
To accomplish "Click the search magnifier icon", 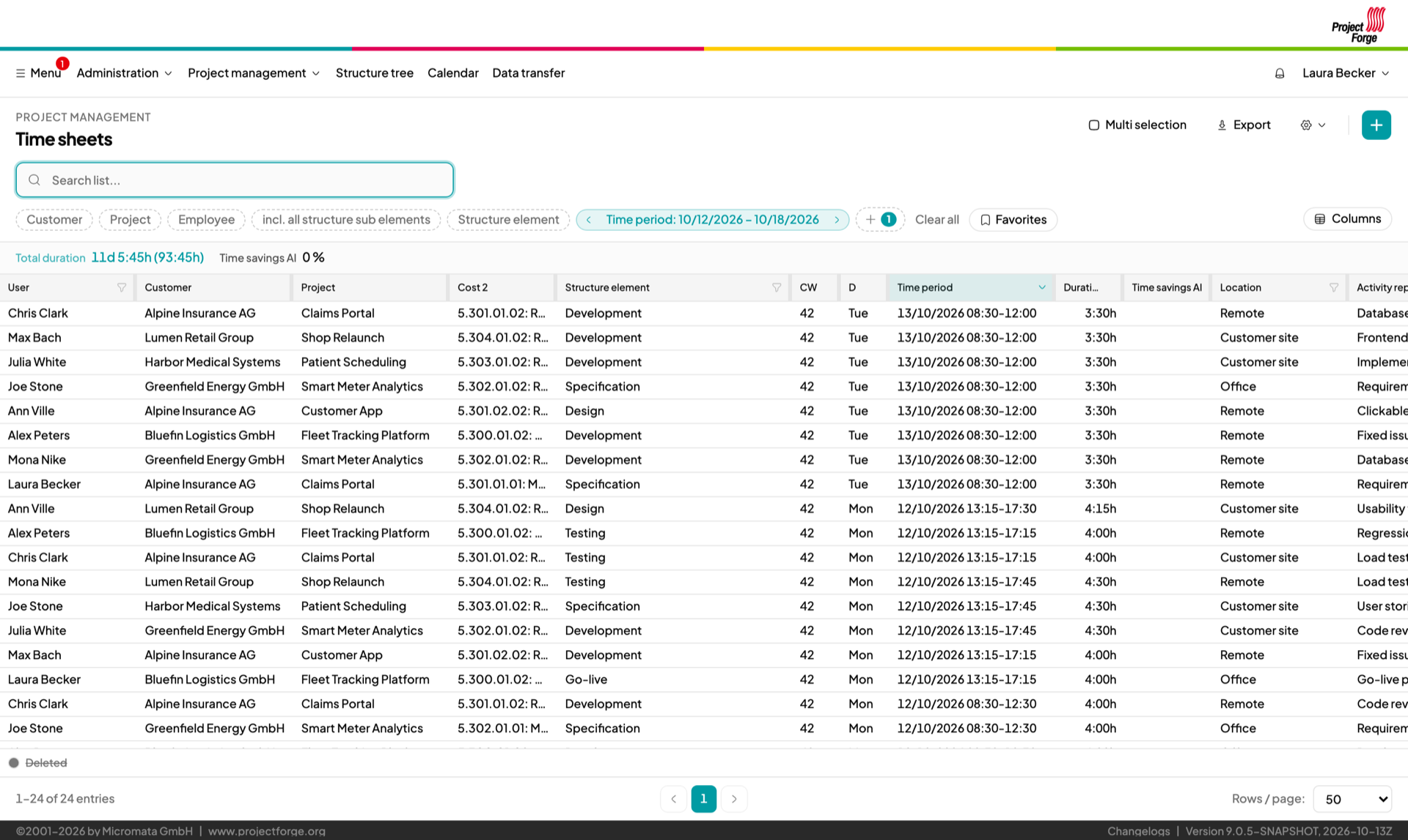I will (34, 180).
